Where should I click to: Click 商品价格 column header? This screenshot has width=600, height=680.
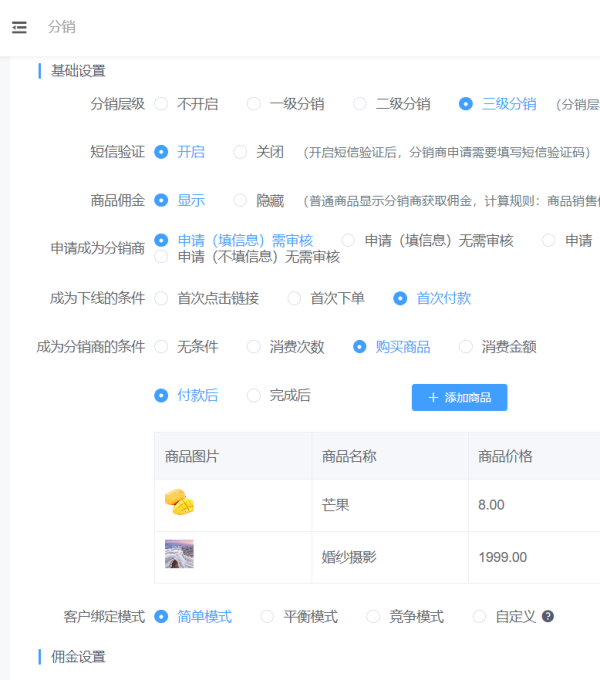pyautogui.click(x=505, y=456)
